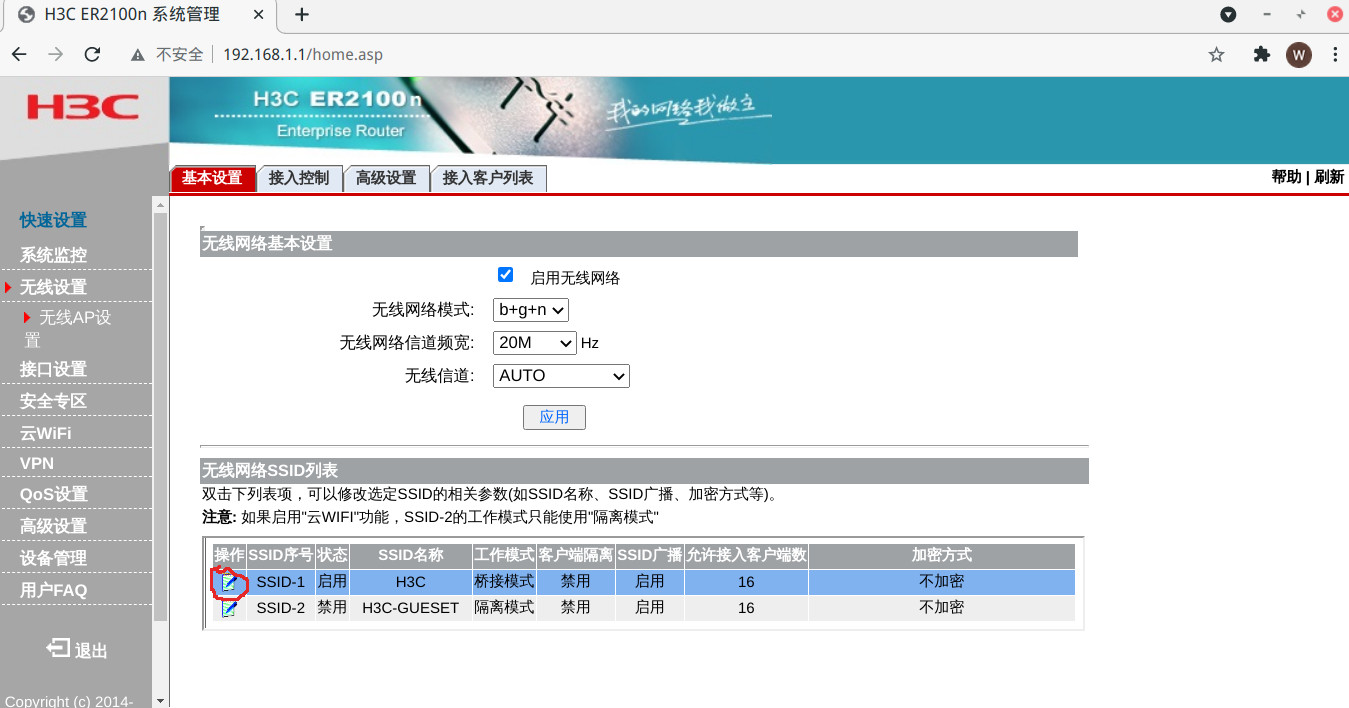This screenshot has width=1349, height=708.
Task: Select the SSID-2 cell
Action: click(x=281, y=608)
